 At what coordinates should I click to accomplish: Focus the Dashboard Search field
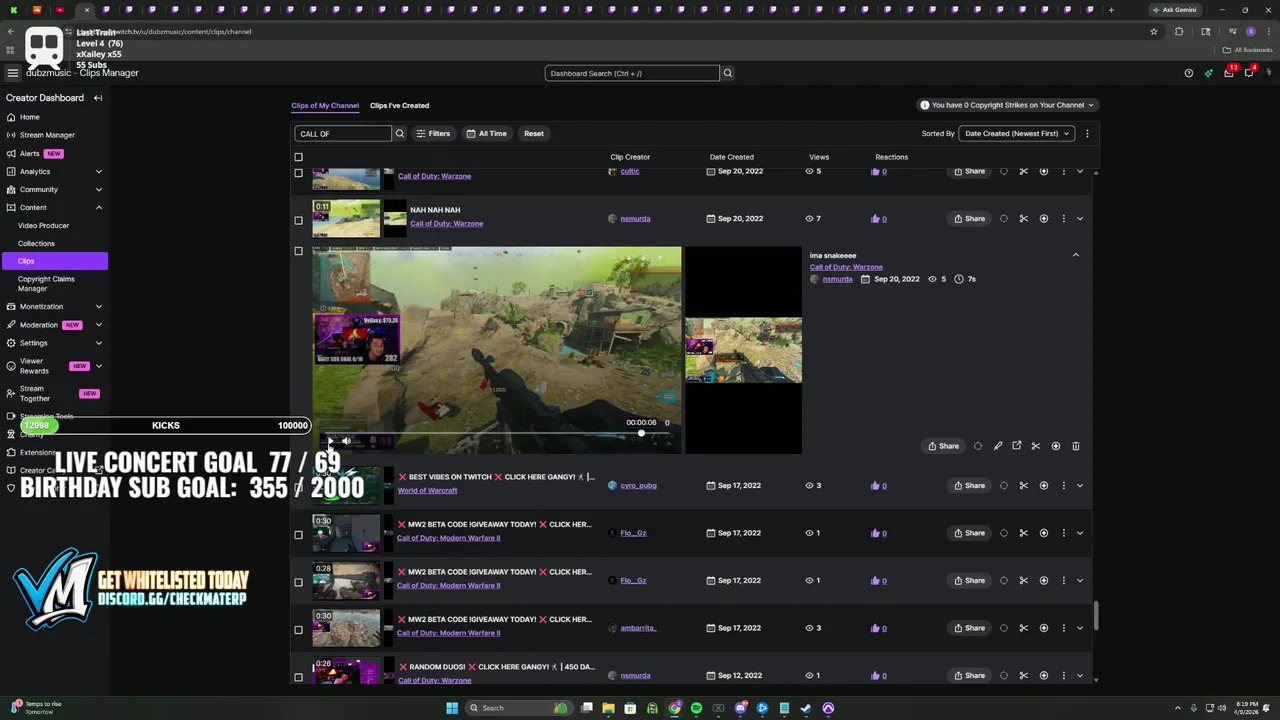pyautogui.click(x=632, y=73)
